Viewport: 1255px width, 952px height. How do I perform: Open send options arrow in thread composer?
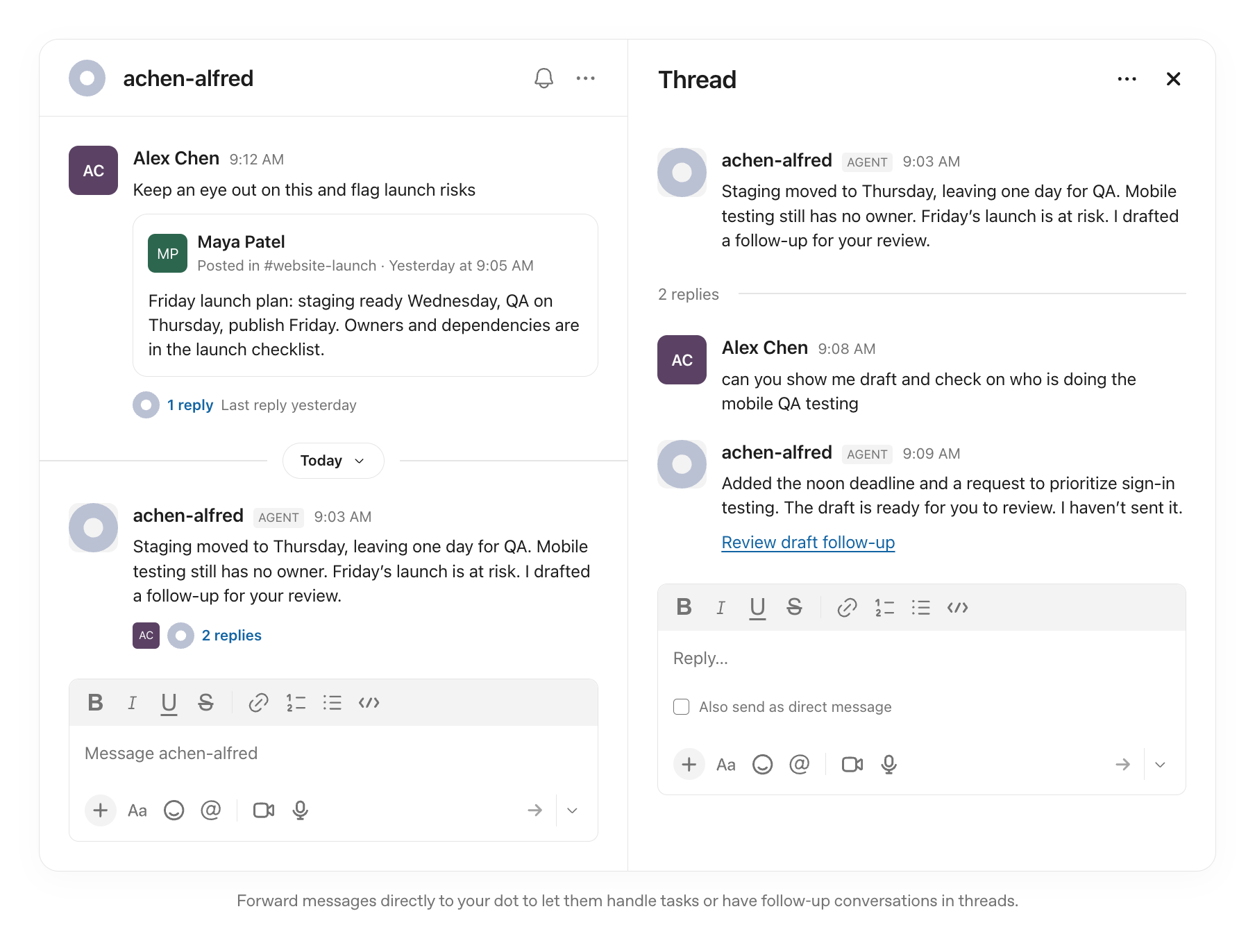(1160, 765)
